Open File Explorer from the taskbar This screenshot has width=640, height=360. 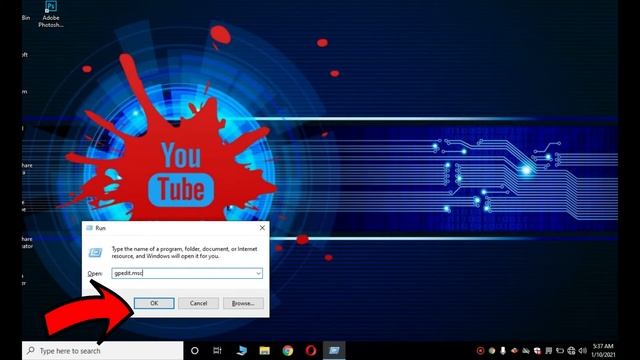coord(264,351)
